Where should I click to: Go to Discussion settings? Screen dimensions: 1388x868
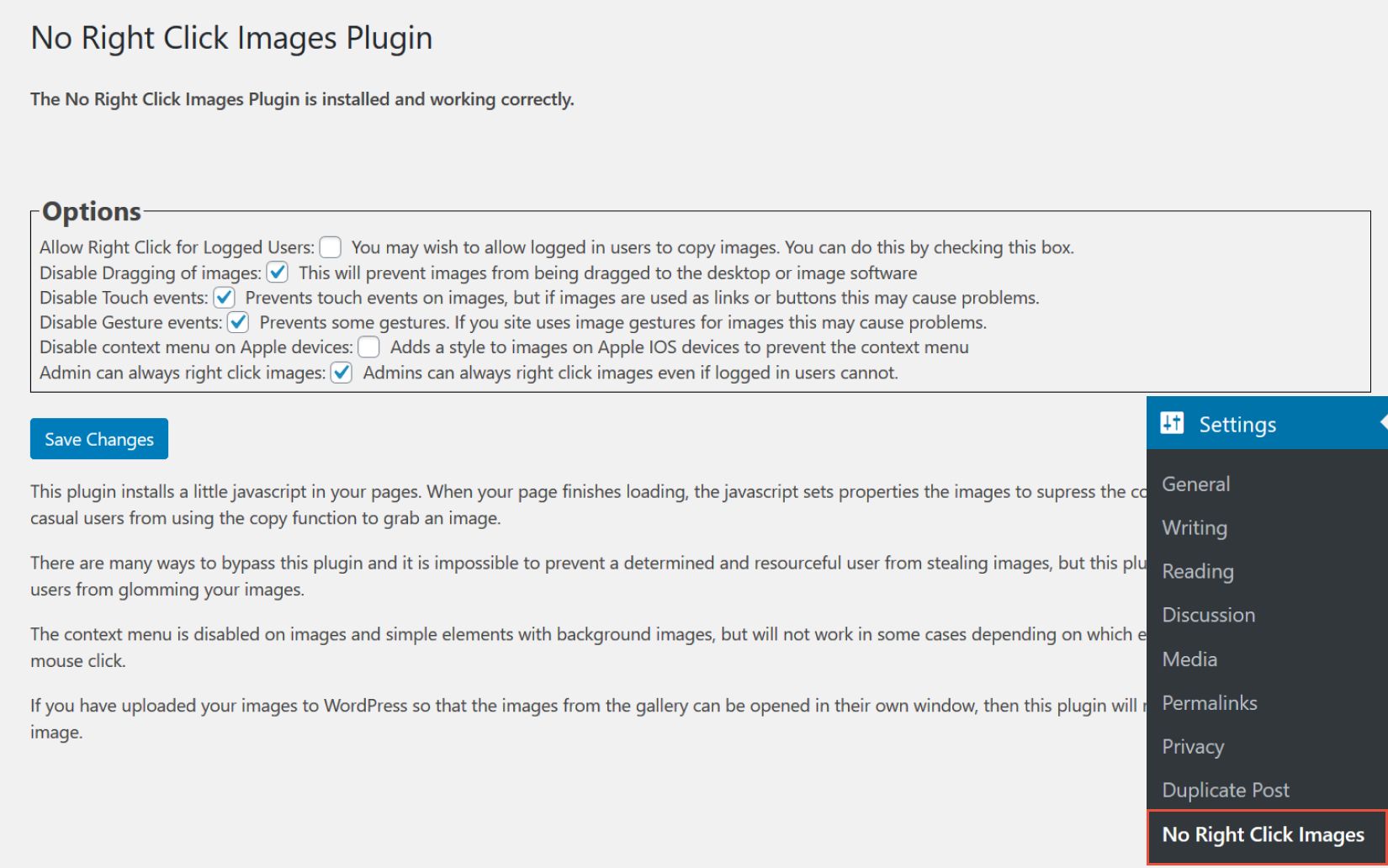tap(1208, 615)
